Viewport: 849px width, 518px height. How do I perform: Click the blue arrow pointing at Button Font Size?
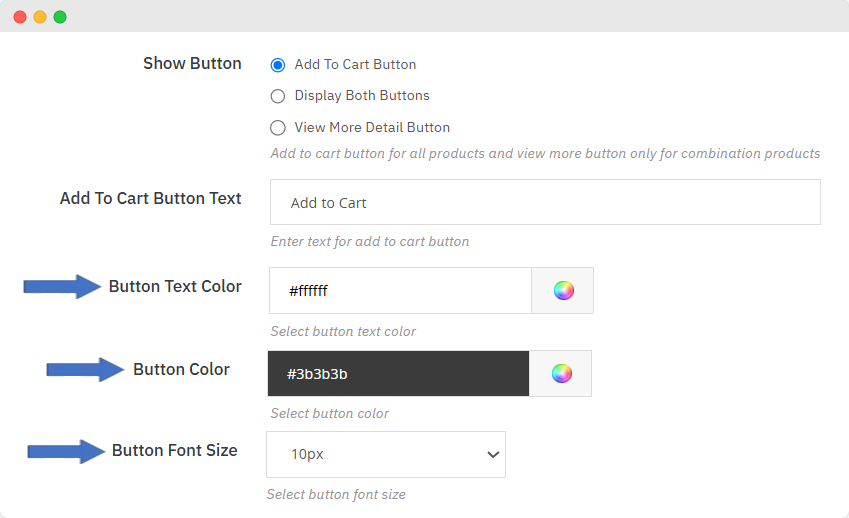tap(66, 451)
